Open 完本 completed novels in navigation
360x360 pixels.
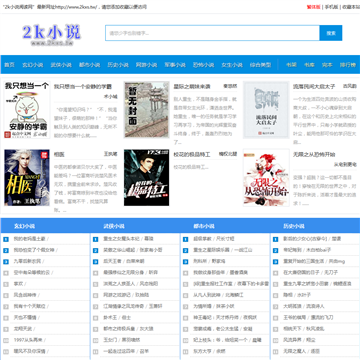click(327, 65)
